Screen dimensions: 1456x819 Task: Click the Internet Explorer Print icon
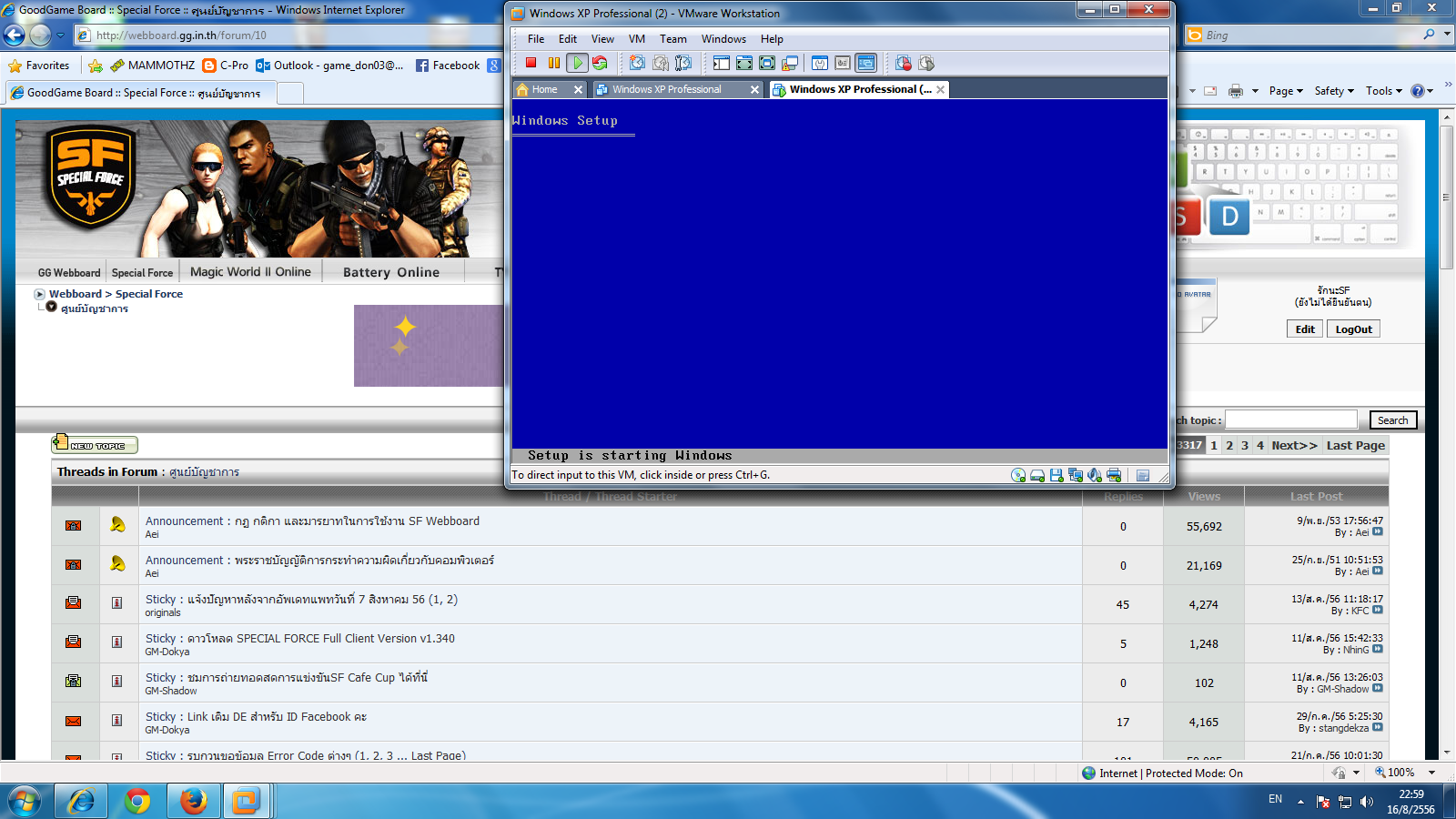click(x=1235, y=91)
